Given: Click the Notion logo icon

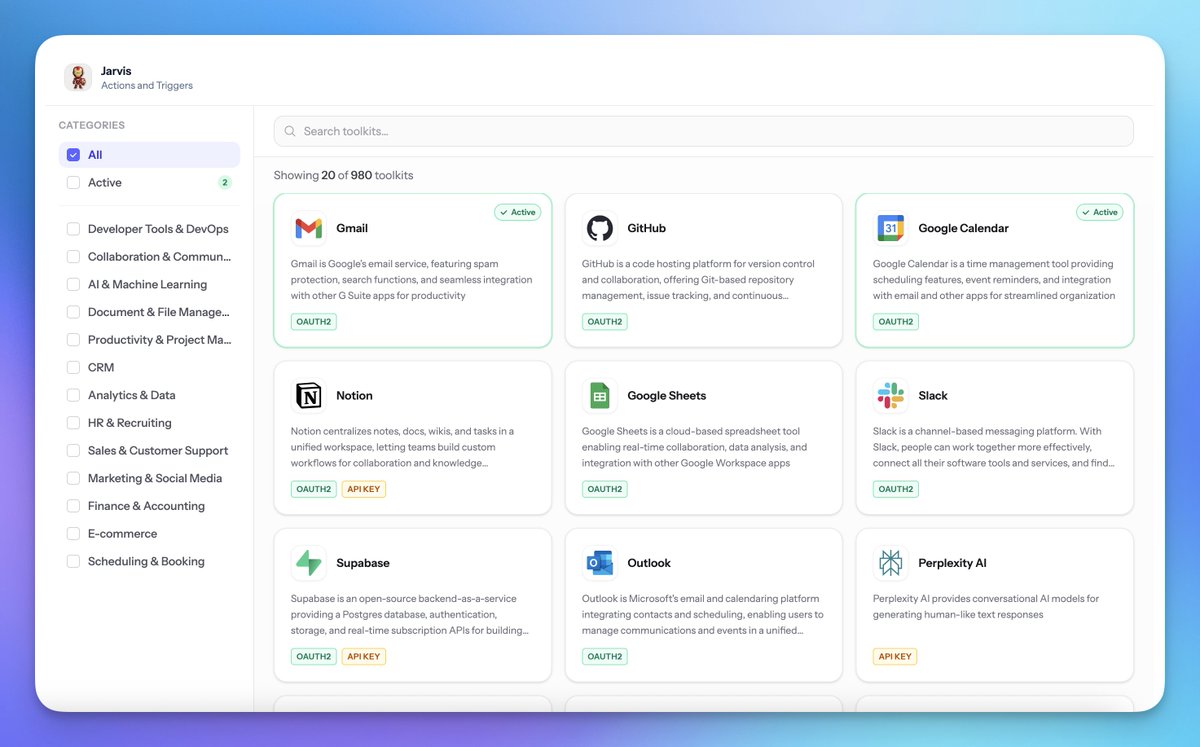Looking at the screenshot, I should (x=308, y=396).
